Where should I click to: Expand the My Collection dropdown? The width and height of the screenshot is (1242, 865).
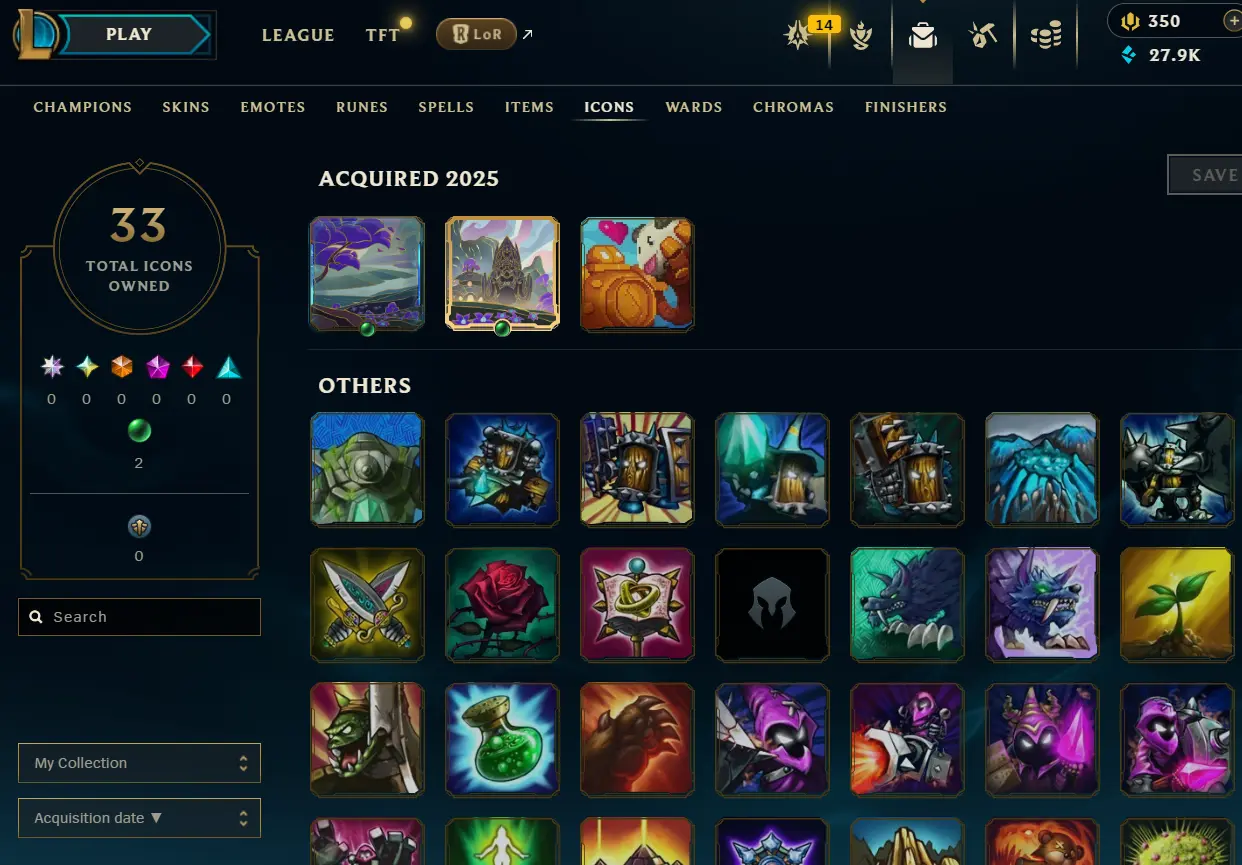139,763
